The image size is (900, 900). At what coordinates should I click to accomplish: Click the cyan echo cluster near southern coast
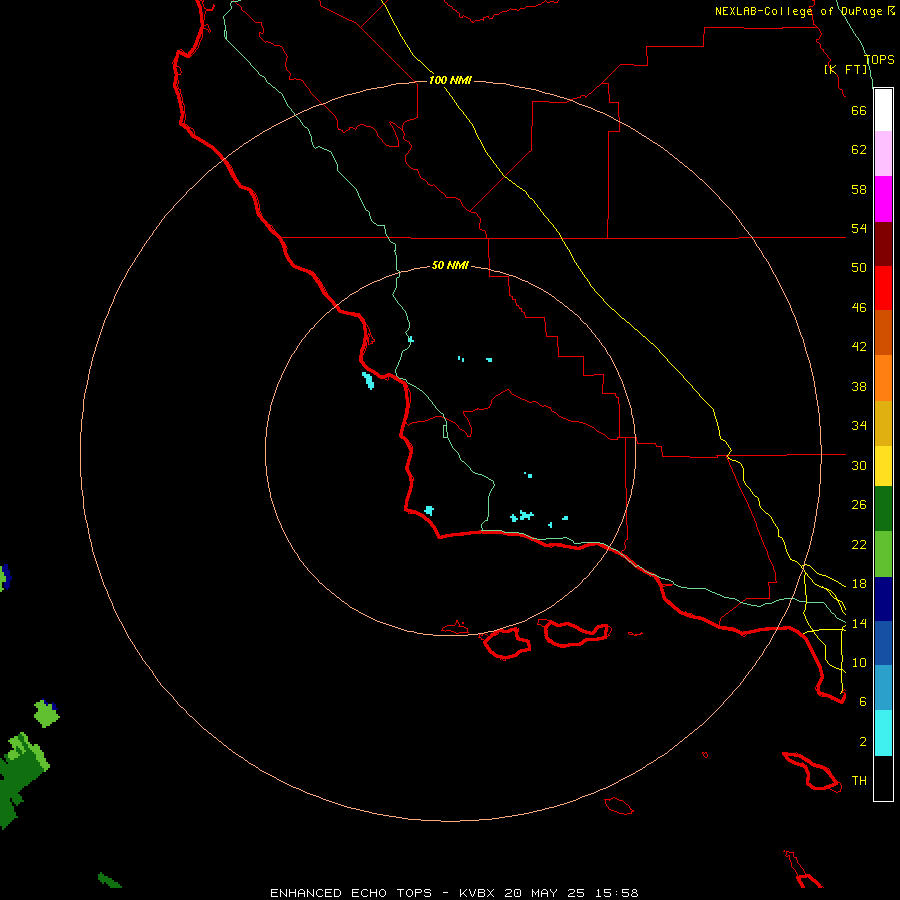point(522,516)
